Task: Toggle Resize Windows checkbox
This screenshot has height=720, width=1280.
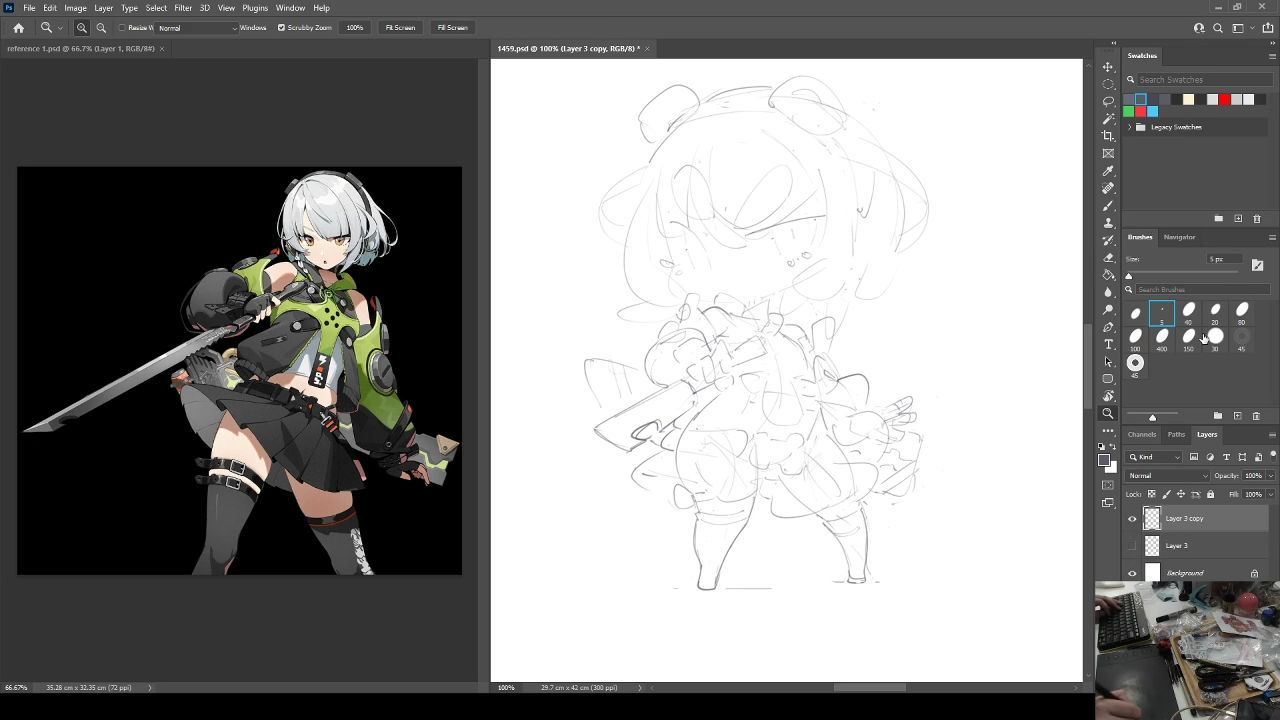Action: [122, 28]
